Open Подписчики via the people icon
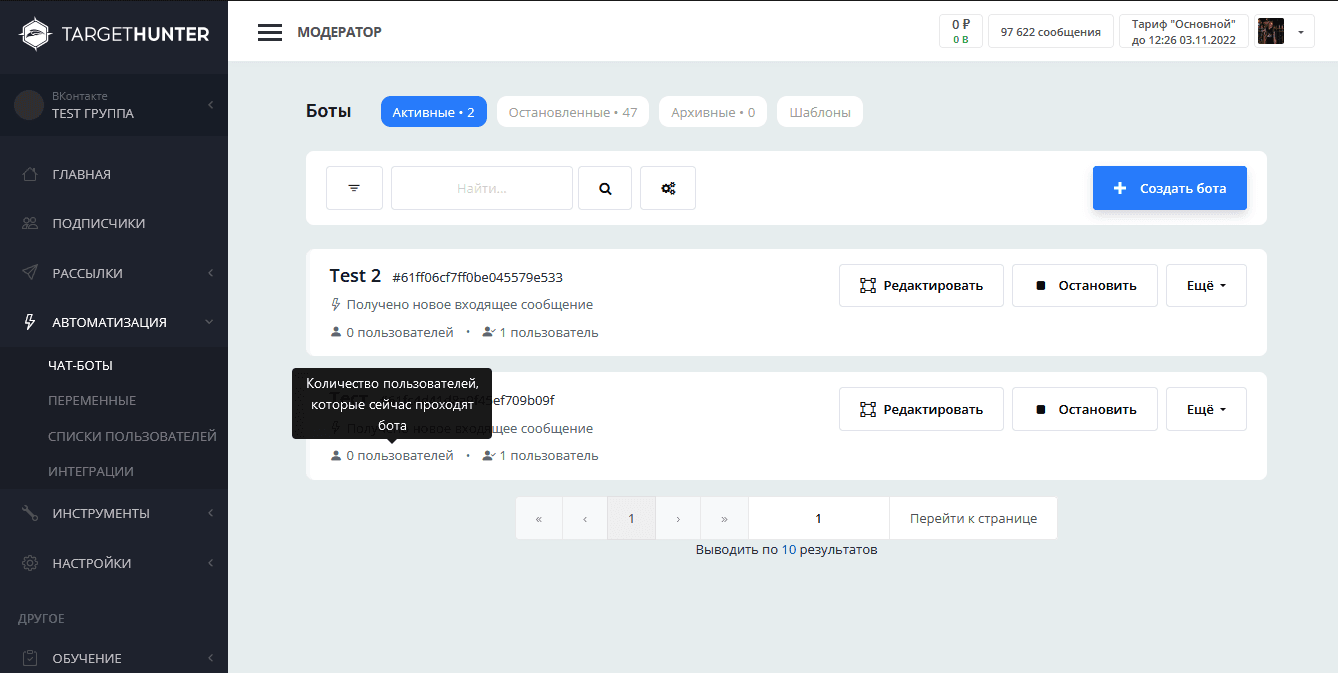The height and width of the screenshot is (673, 1338). pyautogui.click(x=31, y=223)
